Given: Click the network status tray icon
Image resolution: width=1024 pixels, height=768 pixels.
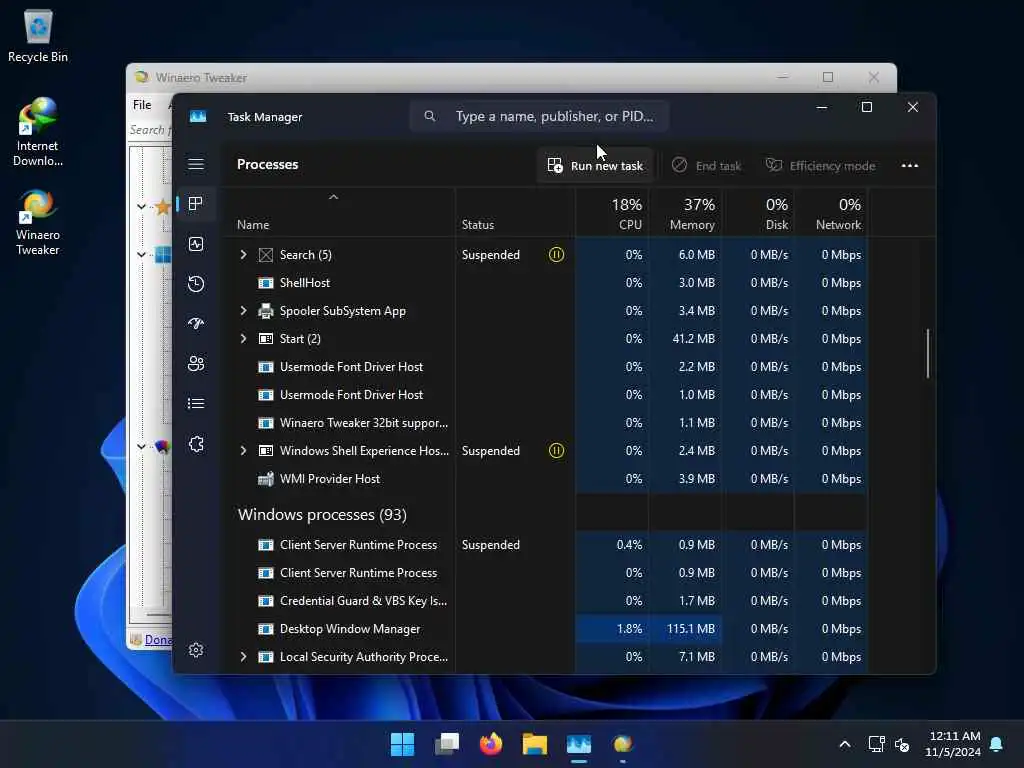Looking at the screenshot, I should coord(876,744).
